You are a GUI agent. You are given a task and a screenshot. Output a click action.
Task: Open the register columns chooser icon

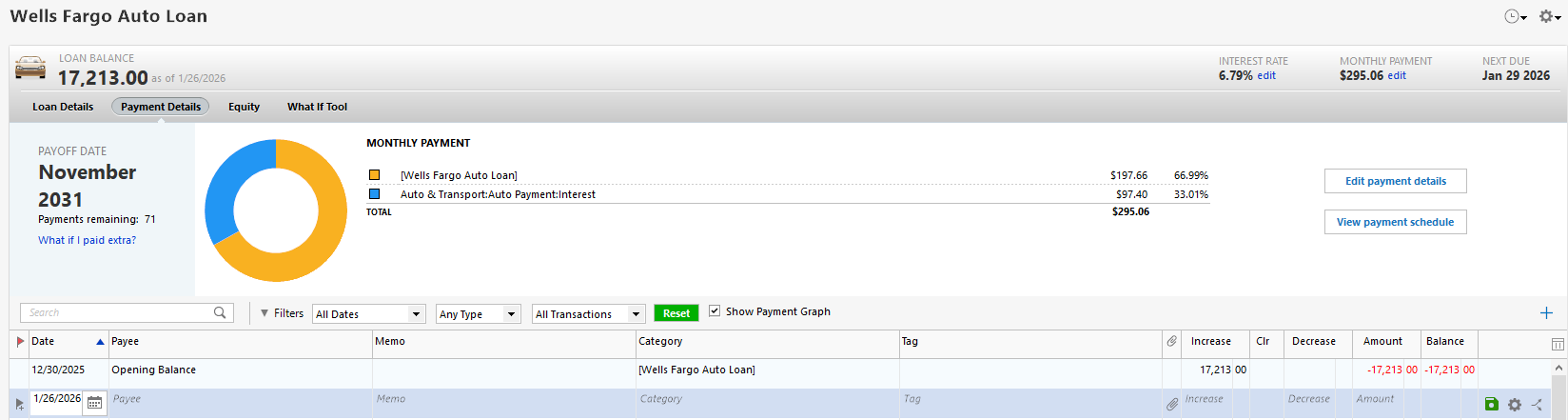pos(1558,344)
